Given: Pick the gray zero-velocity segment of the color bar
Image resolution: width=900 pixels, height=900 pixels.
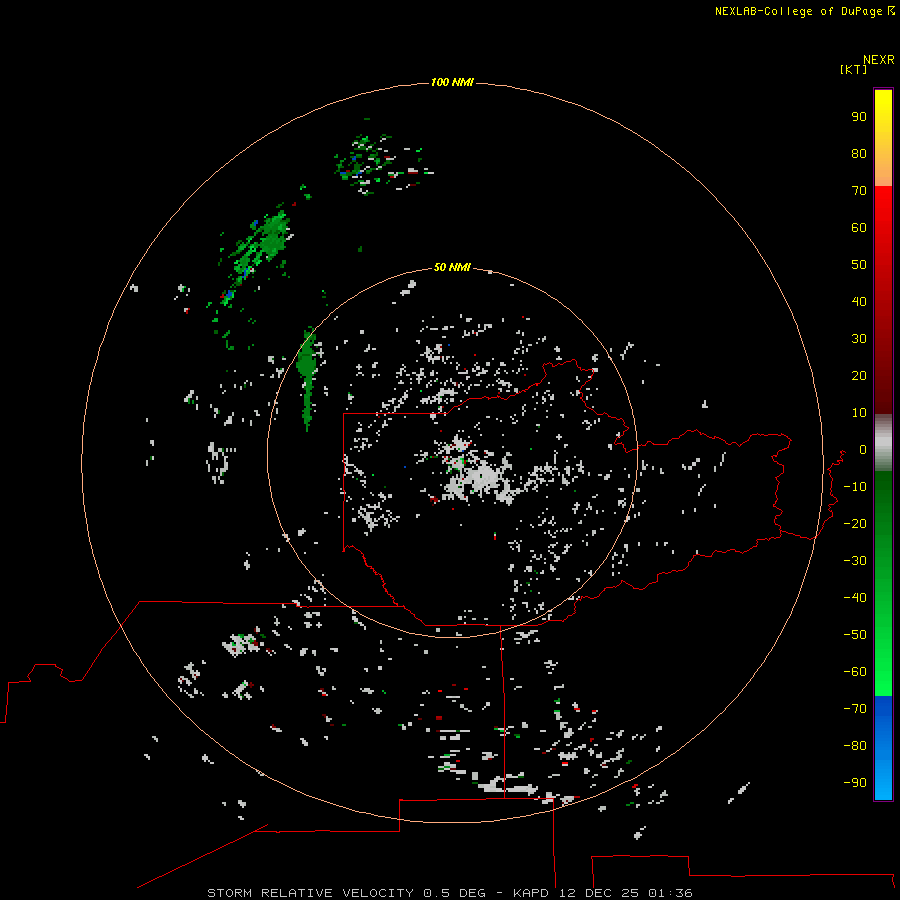Looking at the screenshot, I should [x=883, y=443].
